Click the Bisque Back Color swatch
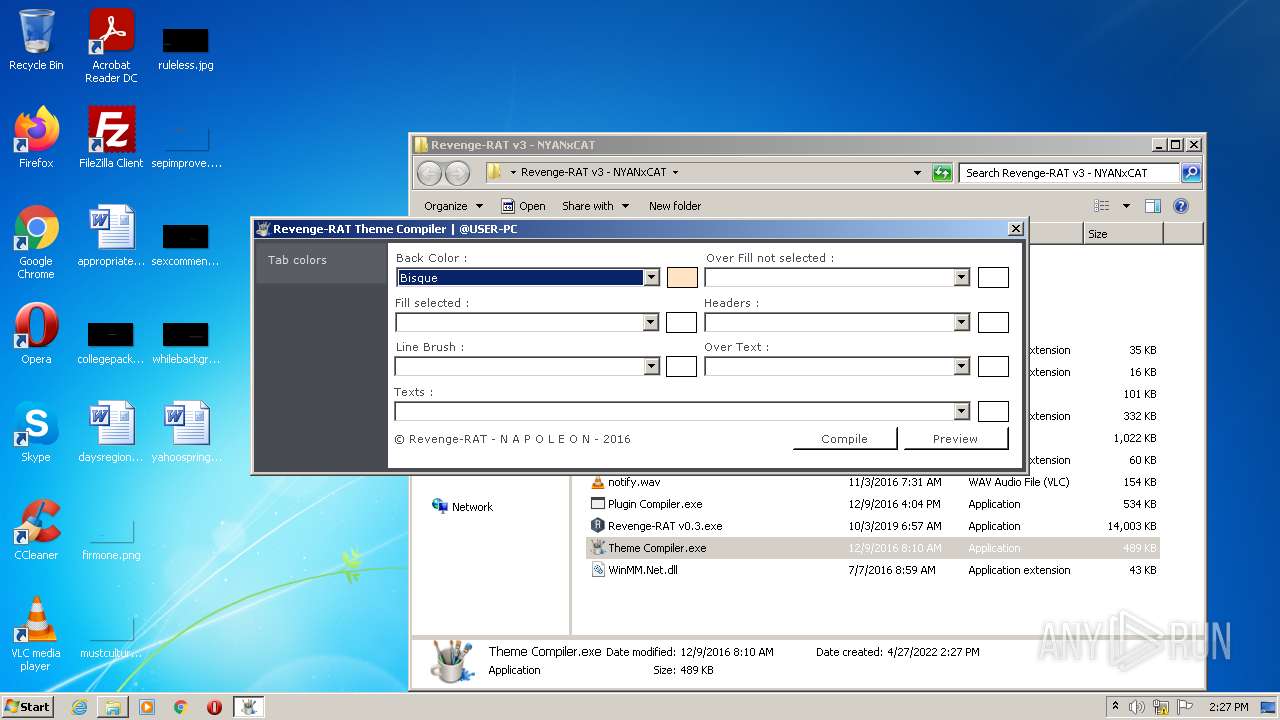 pyautogui.click(x=682, y=278)
